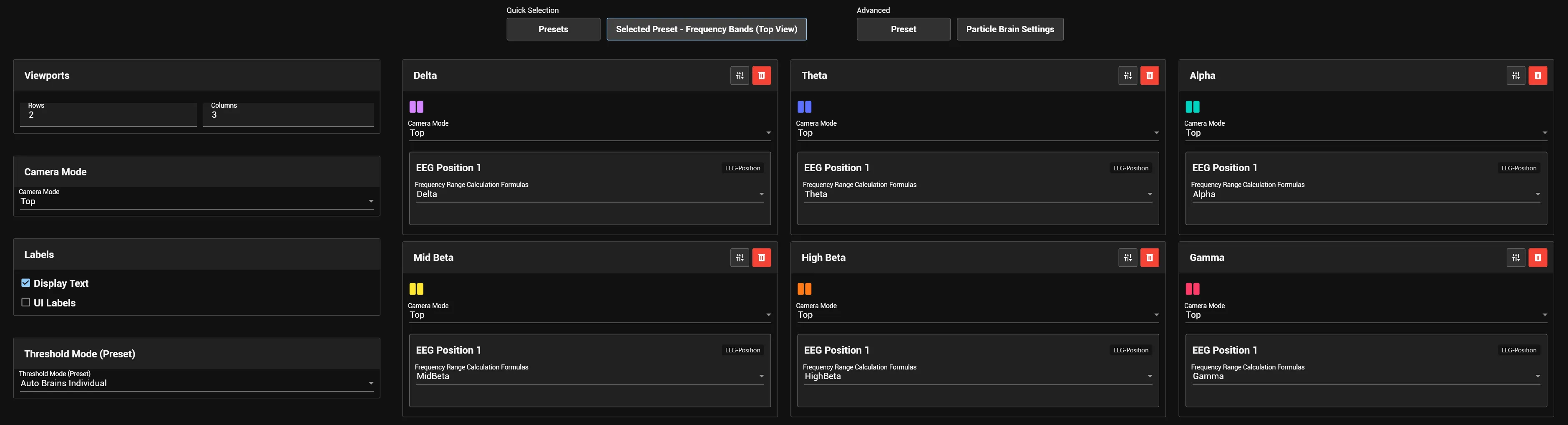The image size is (1568, 425).
Task: Enable the UI Labels checkbox
Action: 25,302
